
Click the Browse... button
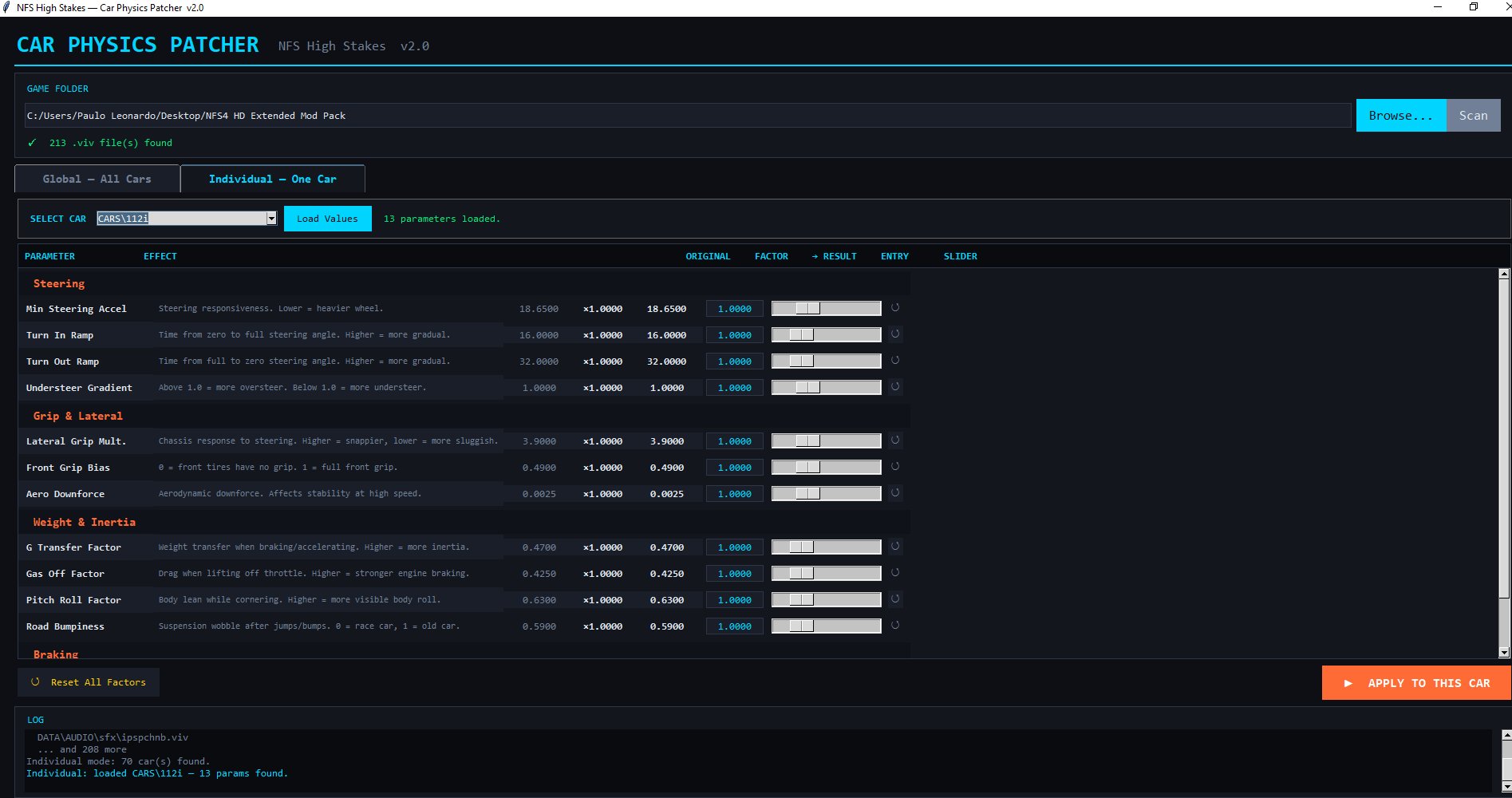point(1401,116)
